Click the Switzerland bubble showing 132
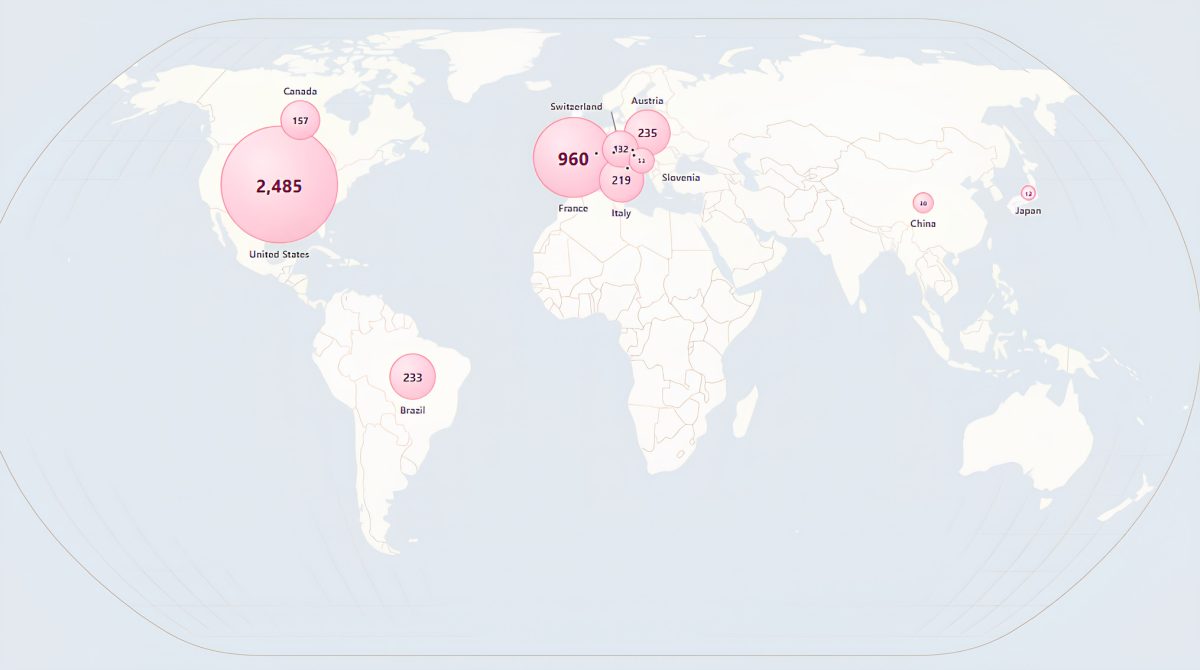The height and width of the screenshot is (670, 1200). click(x=621, y=149)
